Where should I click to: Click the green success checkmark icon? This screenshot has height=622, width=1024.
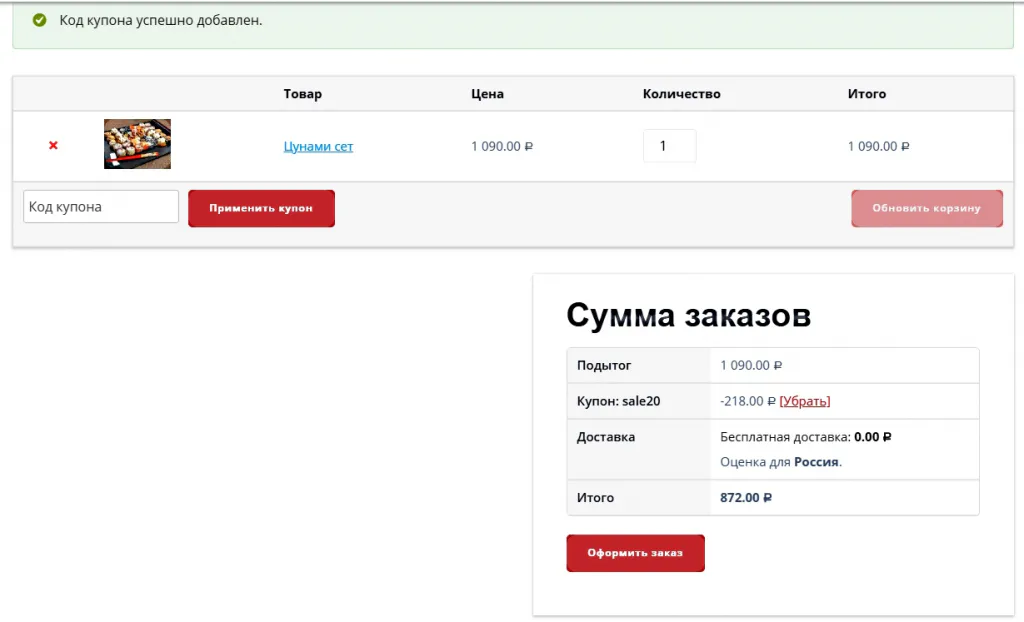40,20
